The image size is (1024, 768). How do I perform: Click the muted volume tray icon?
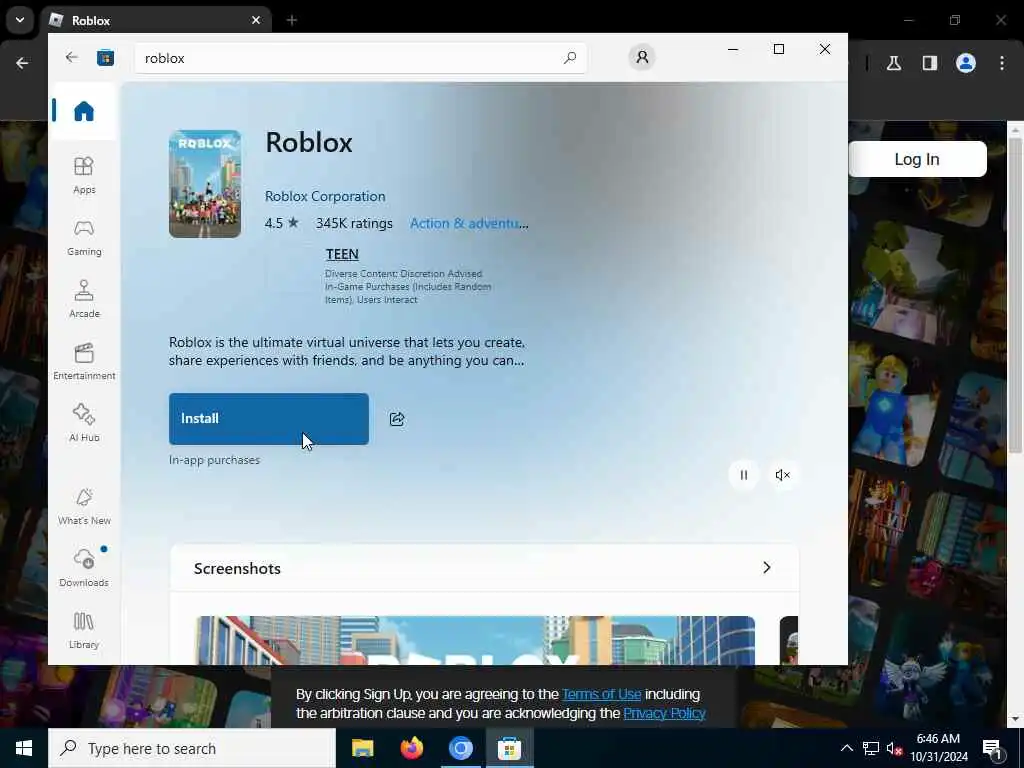pos(894,749)
